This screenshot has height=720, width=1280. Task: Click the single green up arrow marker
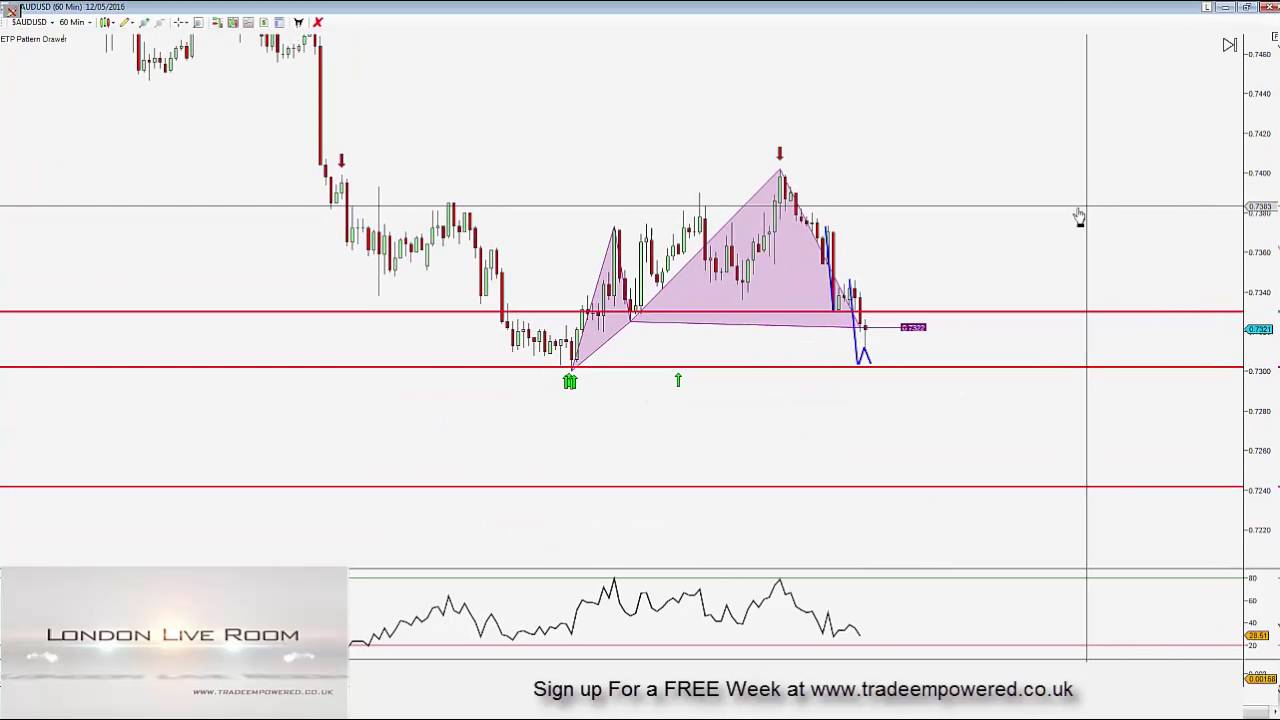(678, 380)
